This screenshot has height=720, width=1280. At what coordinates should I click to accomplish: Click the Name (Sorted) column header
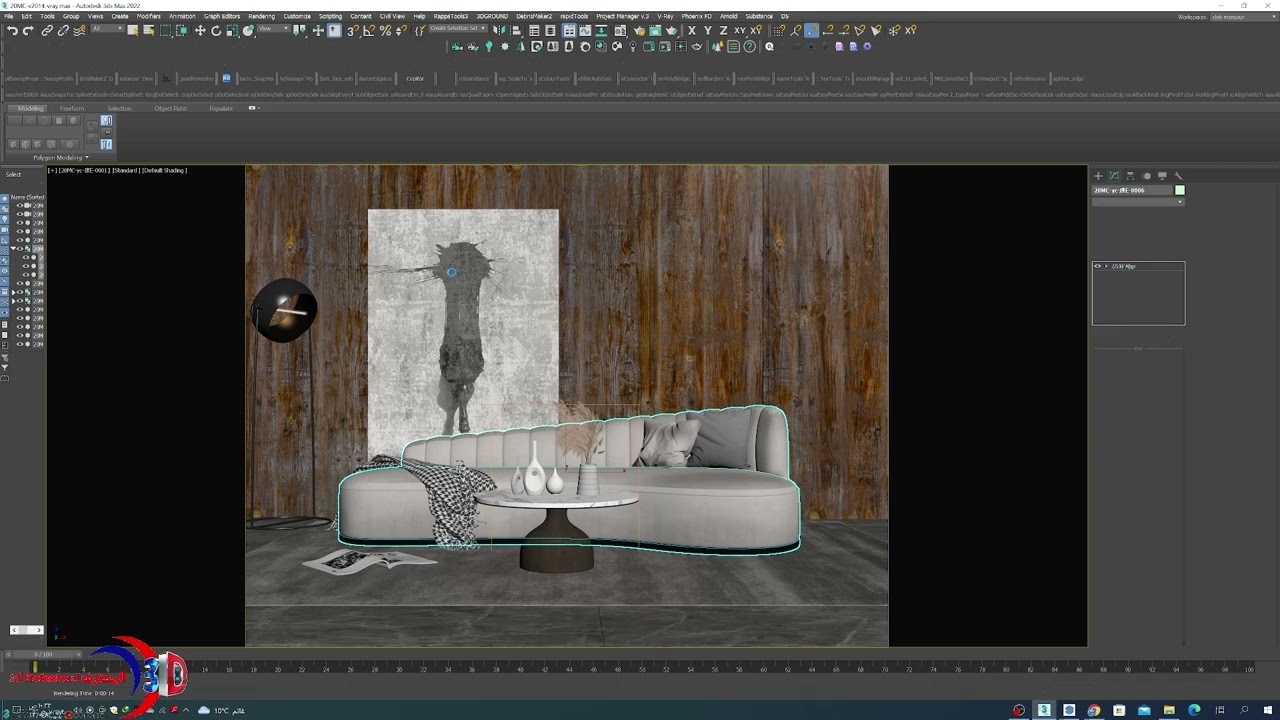(x=28, y=197)
